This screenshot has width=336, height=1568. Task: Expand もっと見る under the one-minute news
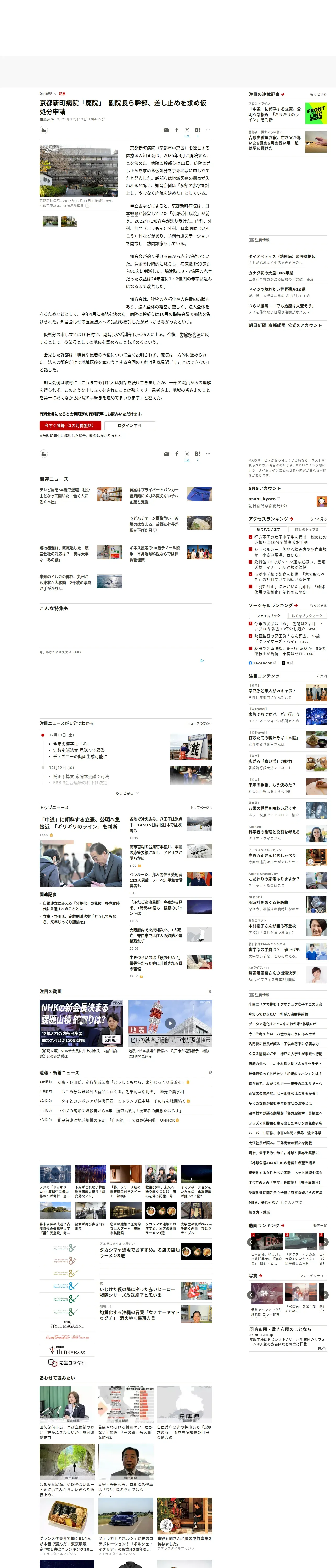click(127, 793)
